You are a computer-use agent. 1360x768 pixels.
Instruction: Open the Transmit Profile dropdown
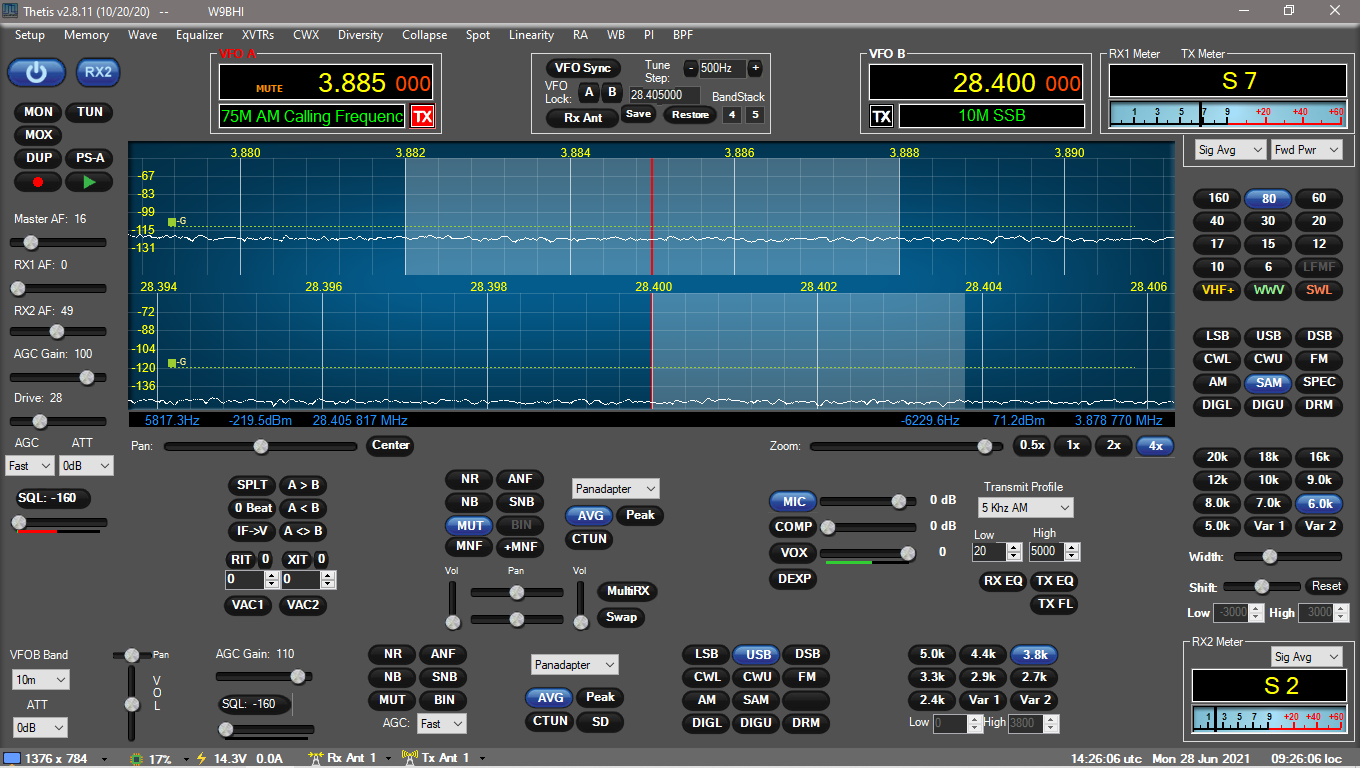[1025, 508]
